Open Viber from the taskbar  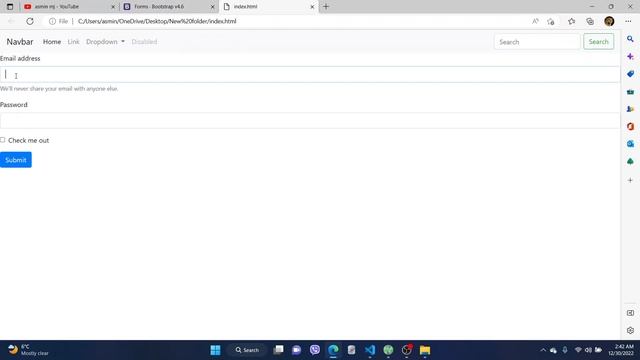315,350
